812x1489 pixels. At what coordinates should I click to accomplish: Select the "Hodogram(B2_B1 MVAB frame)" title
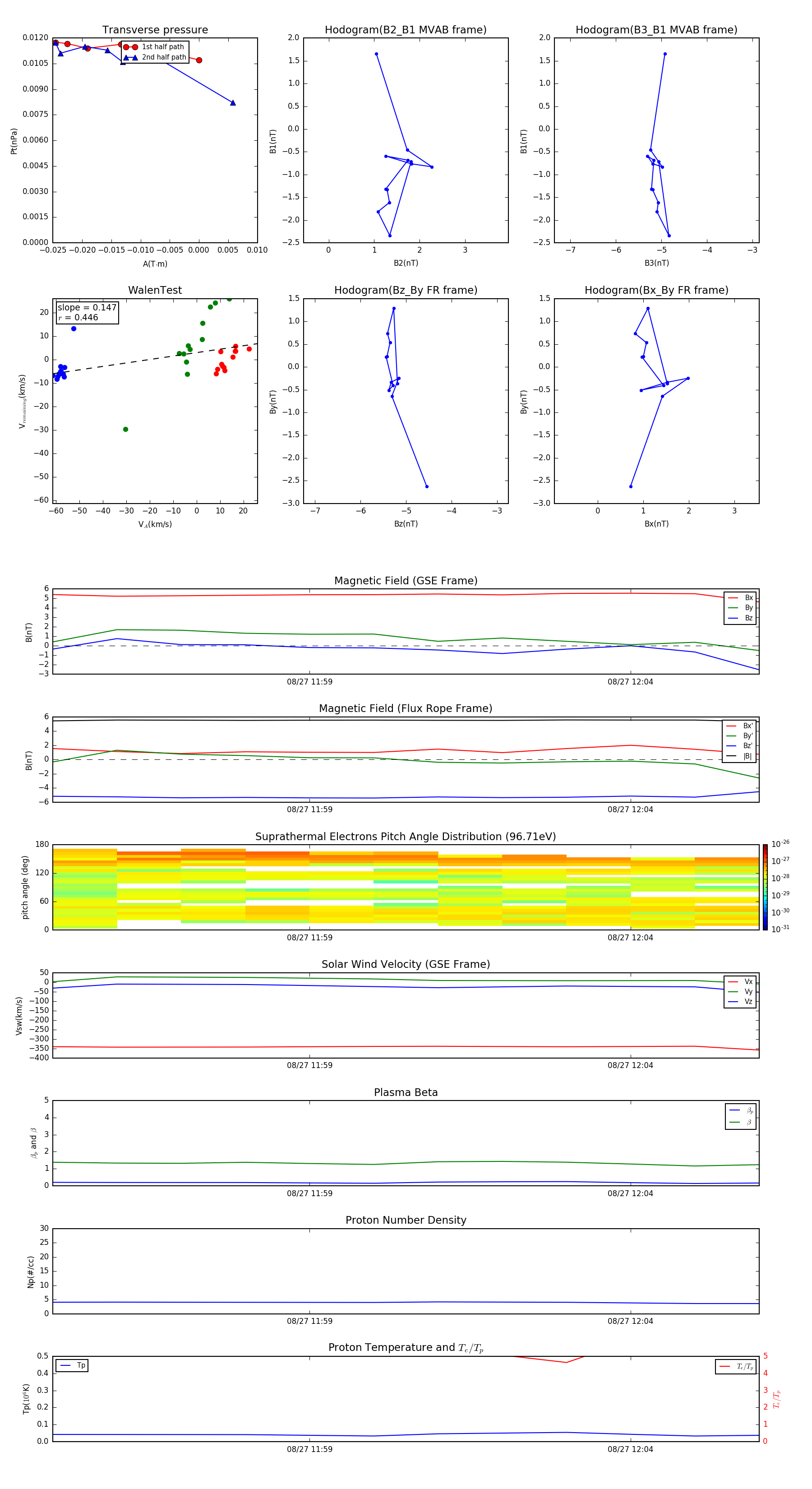click(406, 30)
